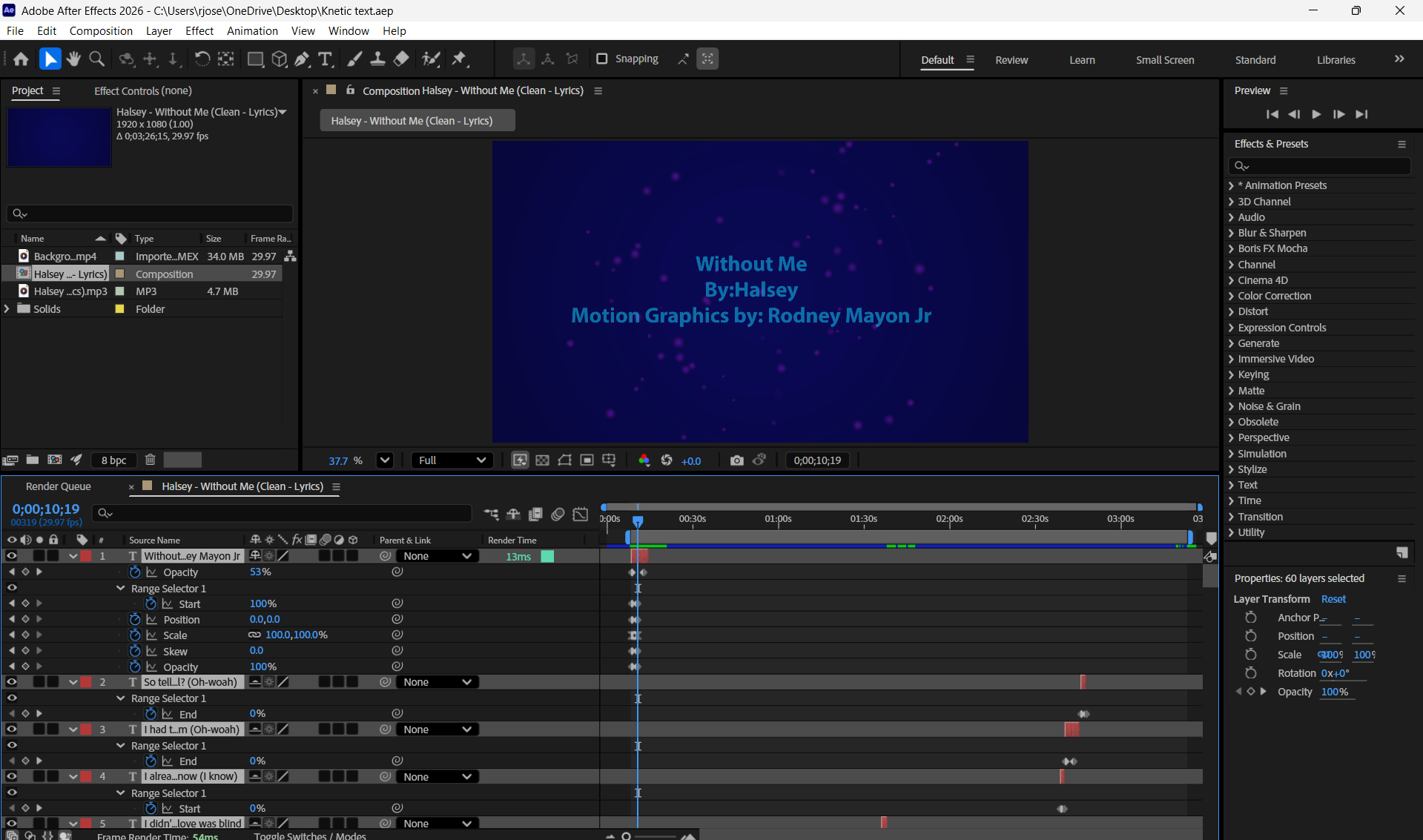Open the Full resolution dropdown
The width and height of the screenshot is (1423, 840).
tap(452, 460)
